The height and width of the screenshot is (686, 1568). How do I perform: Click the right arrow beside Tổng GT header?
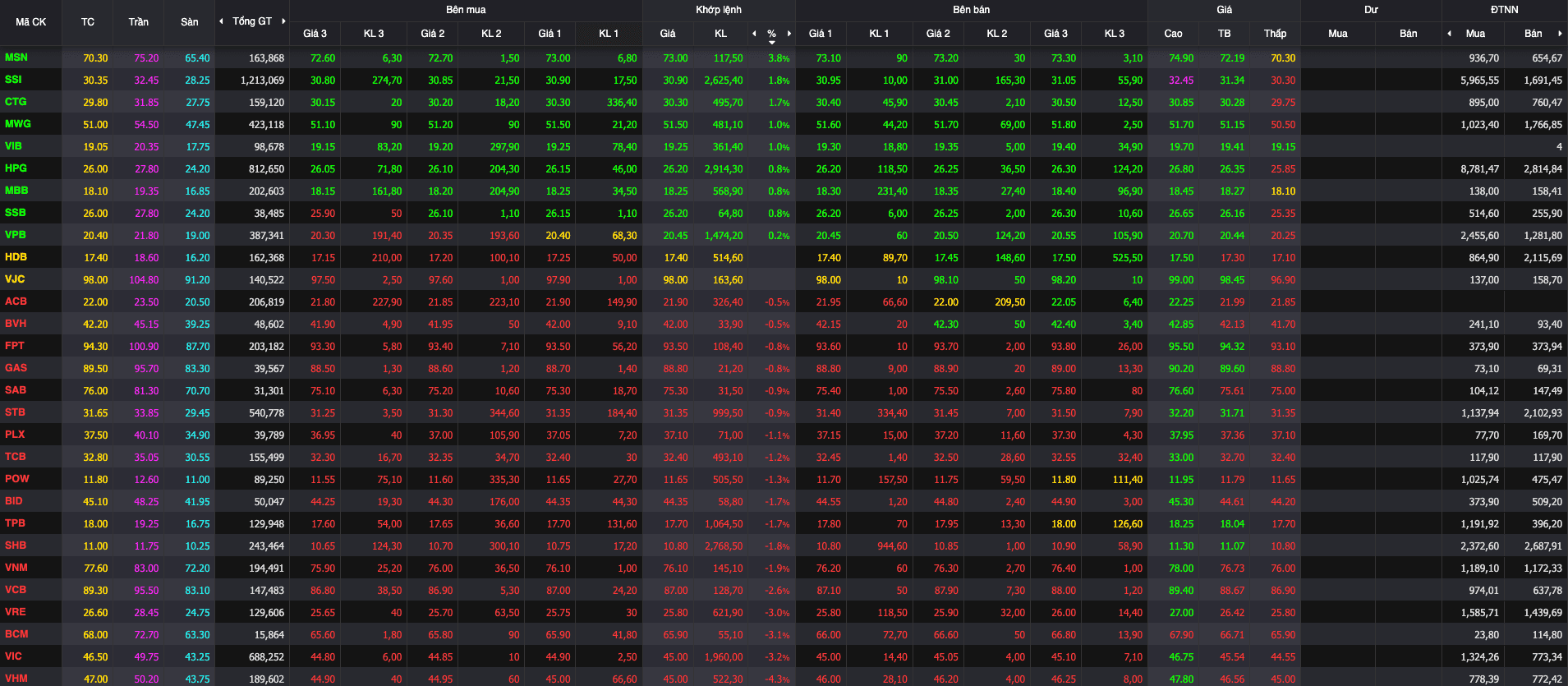pos(283,21)
